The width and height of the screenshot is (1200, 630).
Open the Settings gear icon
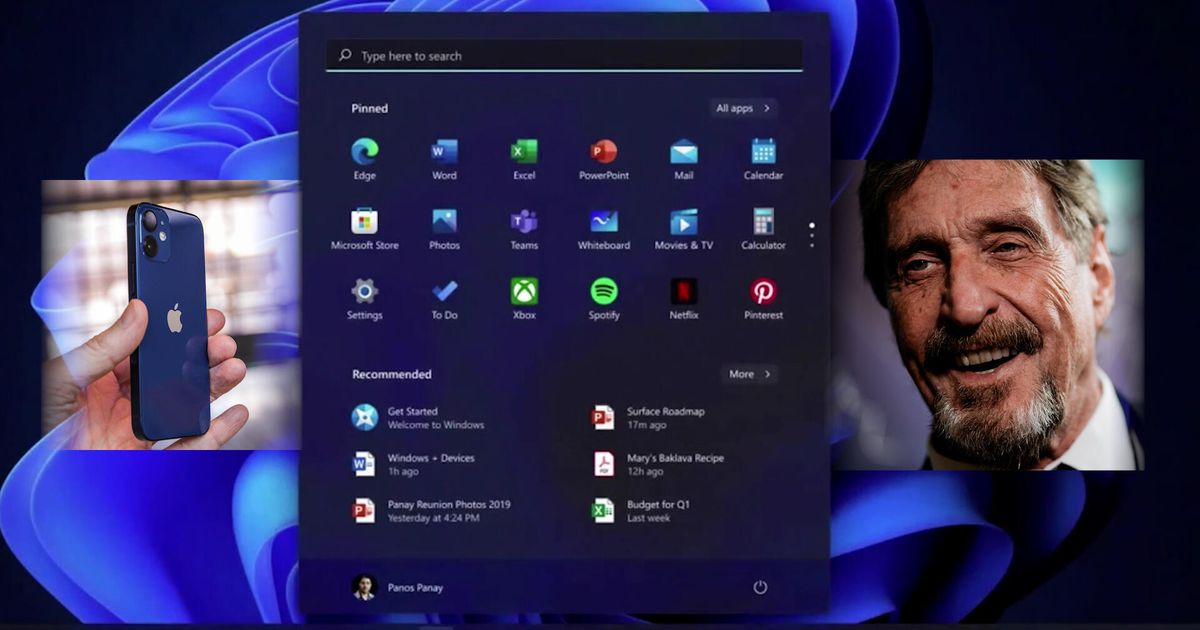pyautogui.click(x=364, y=292)
